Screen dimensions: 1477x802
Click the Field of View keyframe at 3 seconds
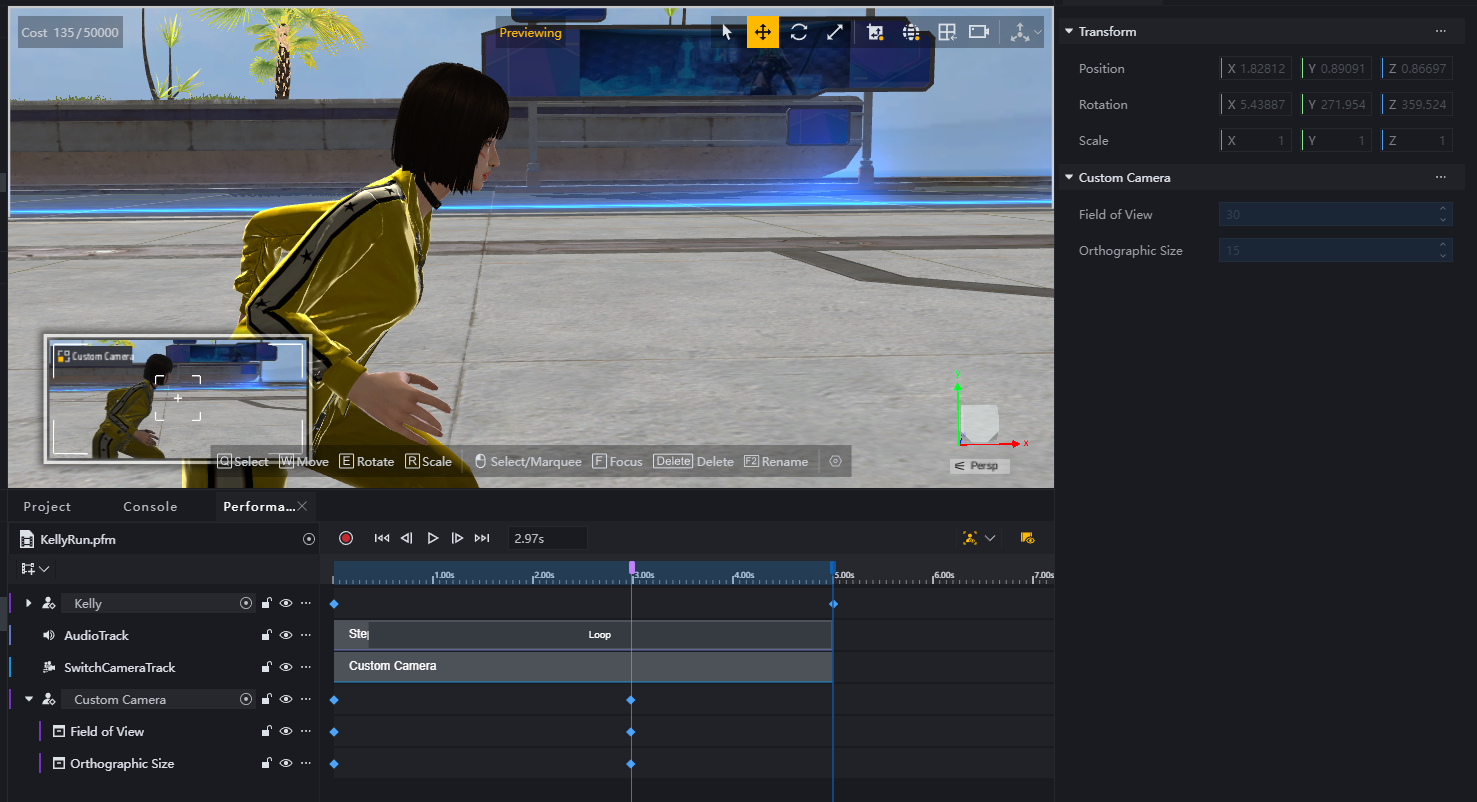click(x=631, y=732)
